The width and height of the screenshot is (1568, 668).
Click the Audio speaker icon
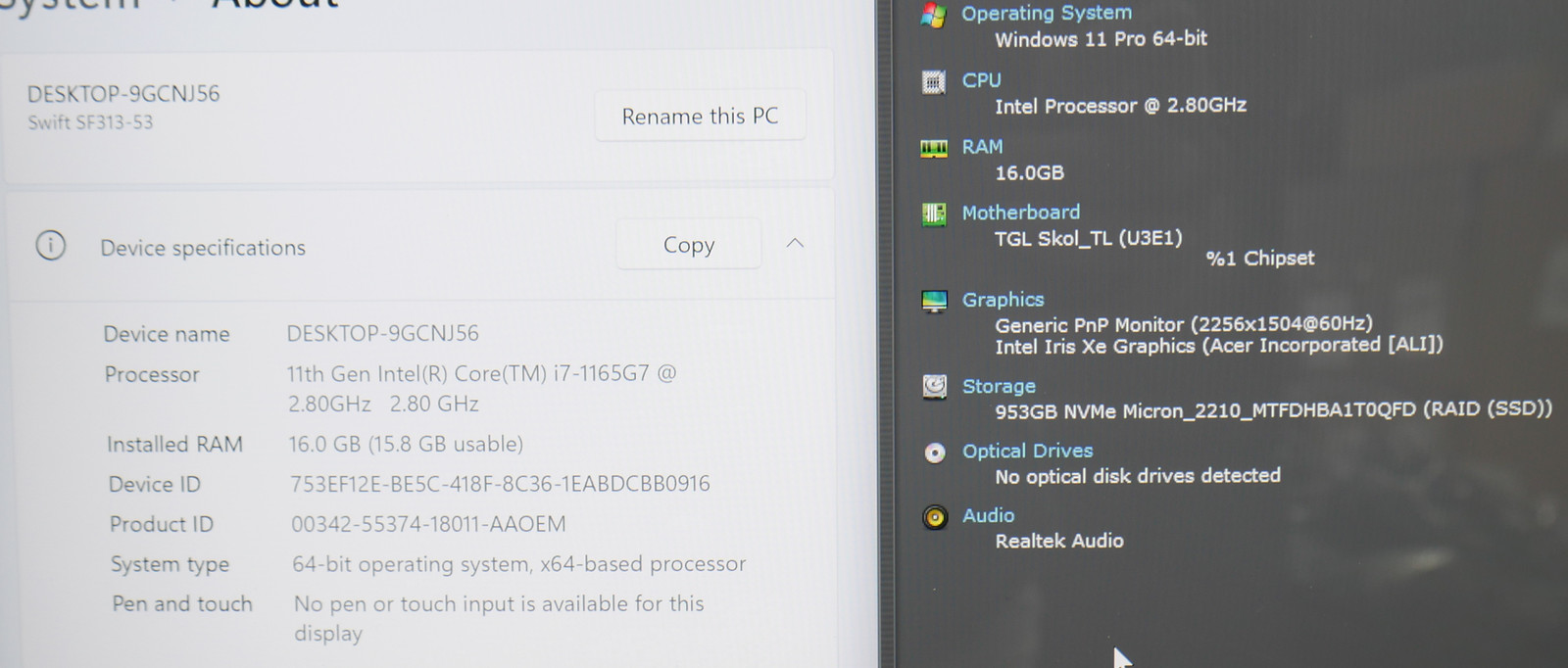[935, 517]
